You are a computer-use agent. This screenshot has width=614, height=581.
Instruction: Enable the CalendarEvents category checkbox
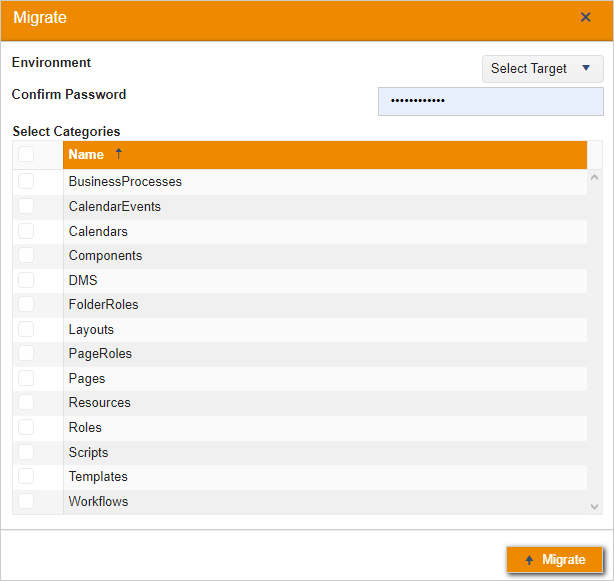pos(26,206)
